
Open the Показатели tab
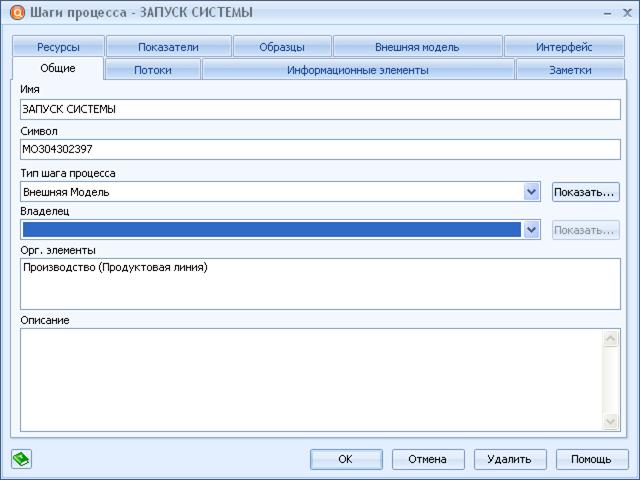pos(169,47)
